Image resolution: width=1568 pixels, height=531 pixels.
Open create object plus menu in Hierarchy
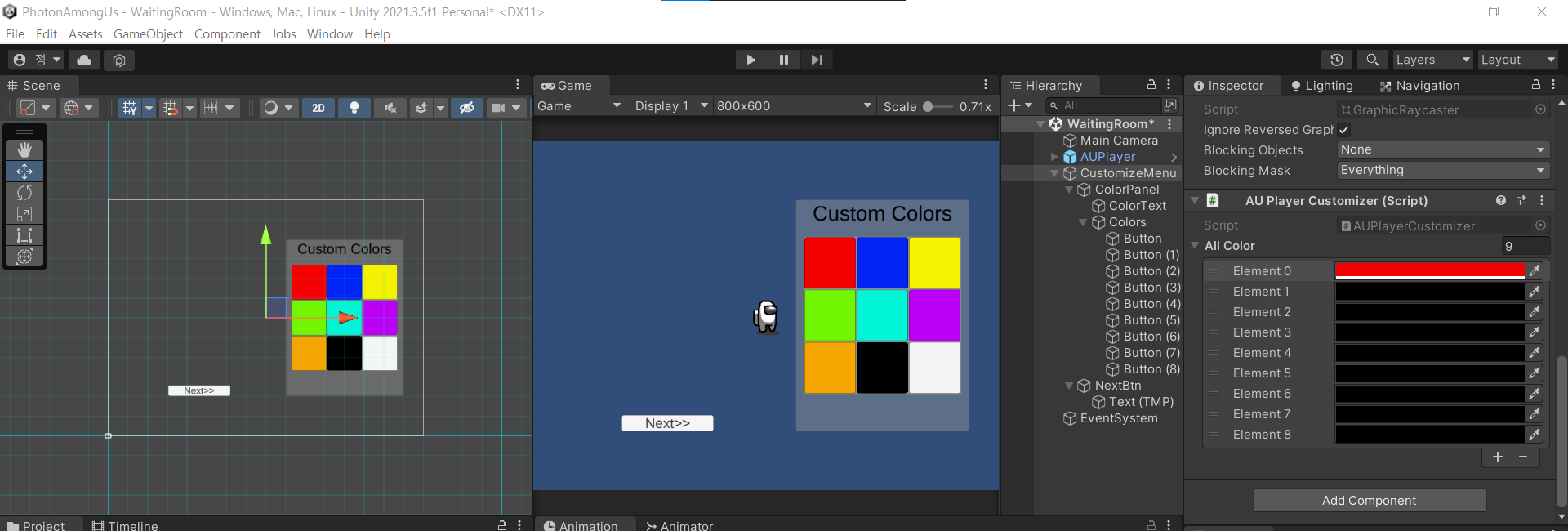coord(1020,105)
